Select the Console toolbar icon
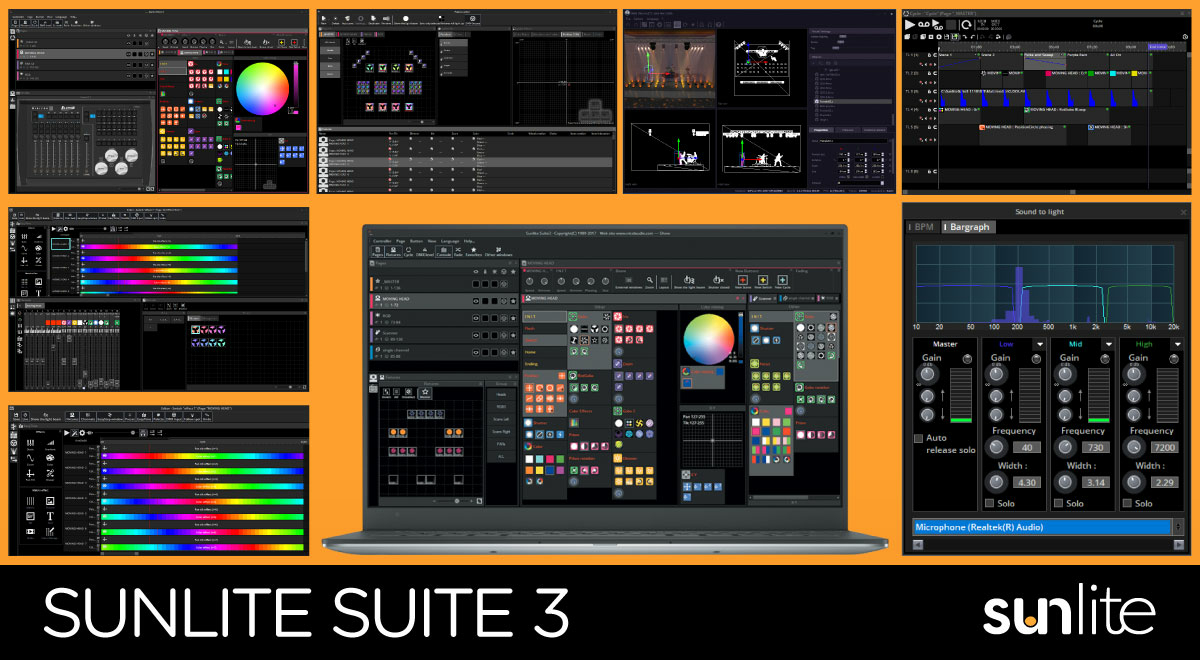Viewport: 1200px width, 660px height. click(443, 250)
